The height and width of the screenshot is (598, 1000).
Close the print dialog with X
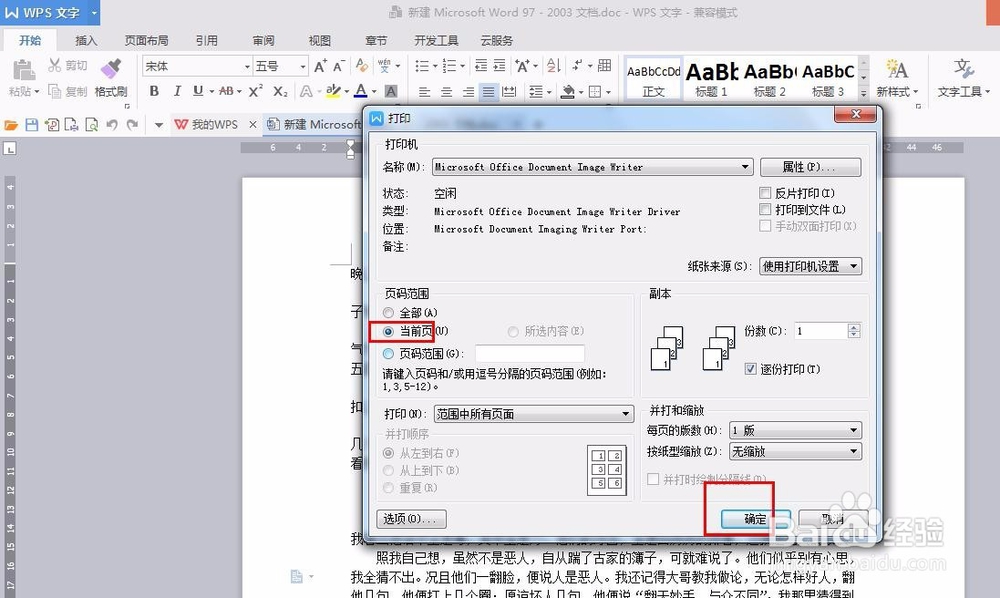point(856,114)
